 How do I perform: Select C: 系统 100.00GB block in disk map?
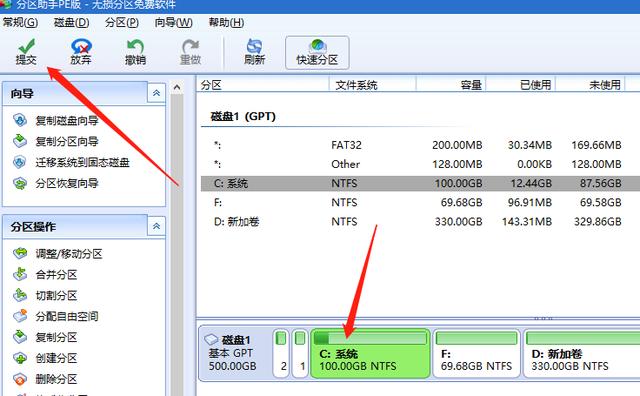click(370, 353)
